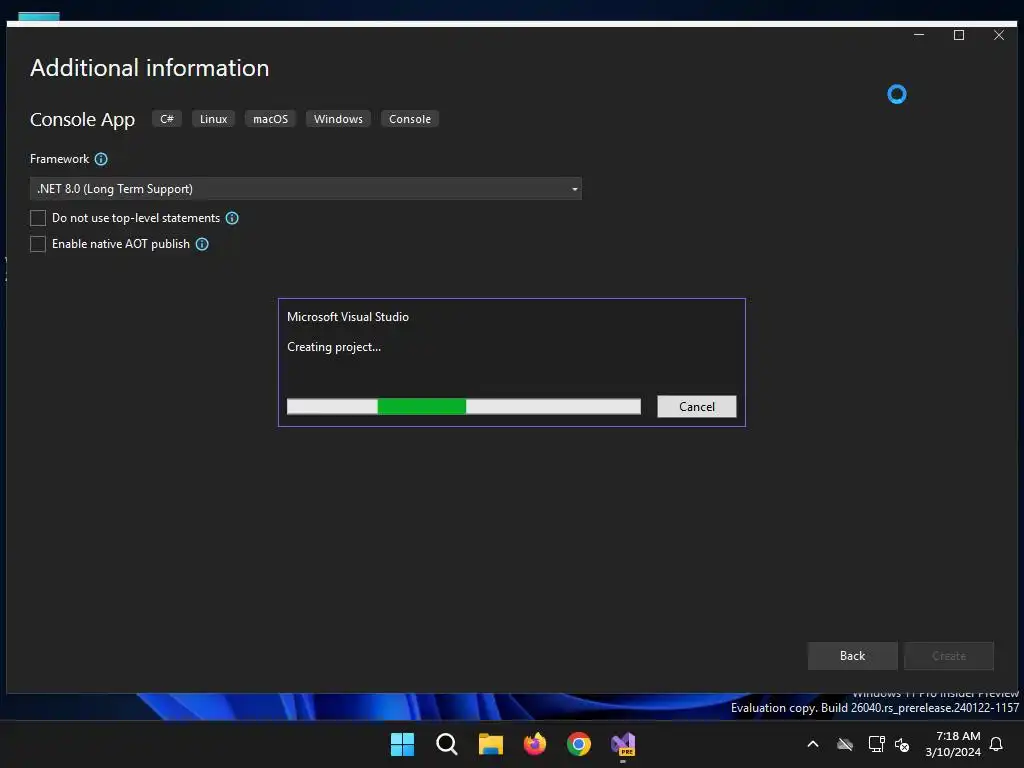This screenshot has height=768, width=1024.
Task: Close the Additional information window
Action: pos(999,35)
